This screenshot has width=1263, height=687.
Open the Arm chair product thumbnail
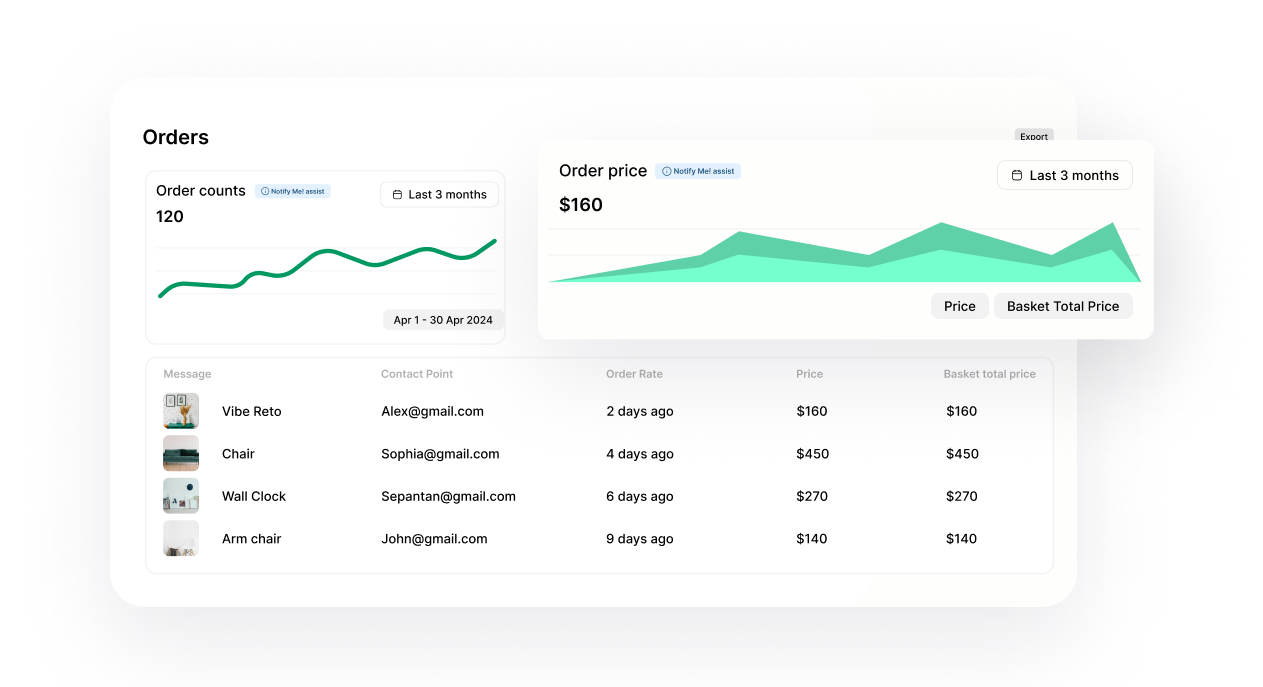point(181,539)
